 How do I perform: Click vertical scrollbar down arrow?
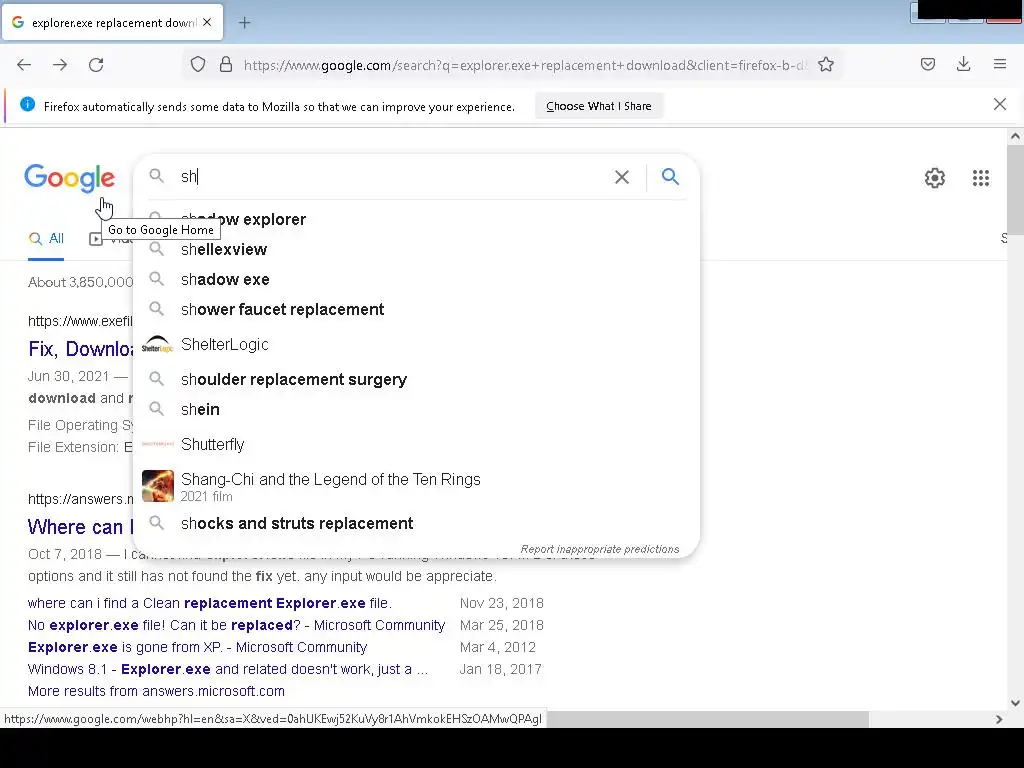(1015, 703)
